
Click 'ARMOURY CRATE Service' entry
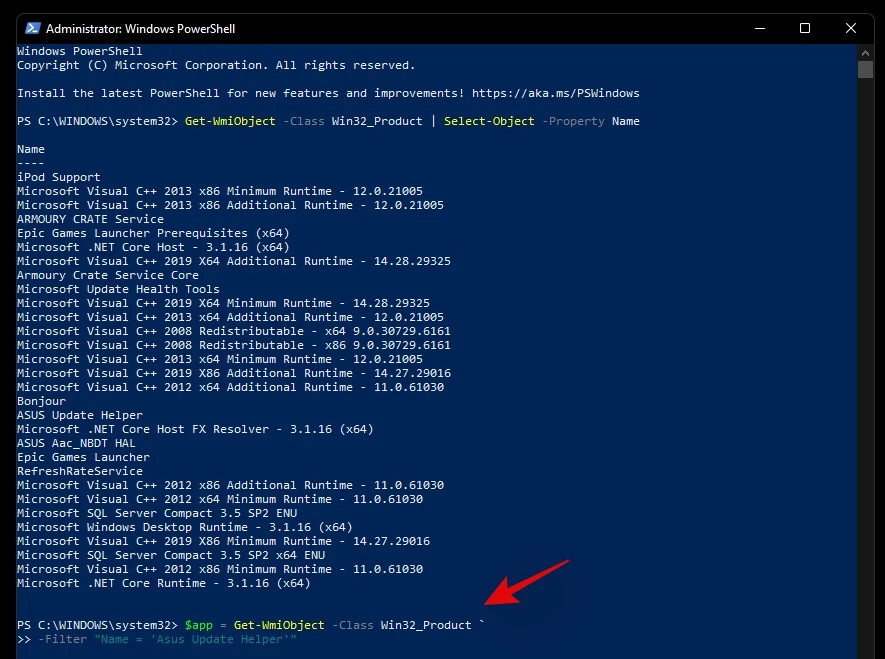90,219
